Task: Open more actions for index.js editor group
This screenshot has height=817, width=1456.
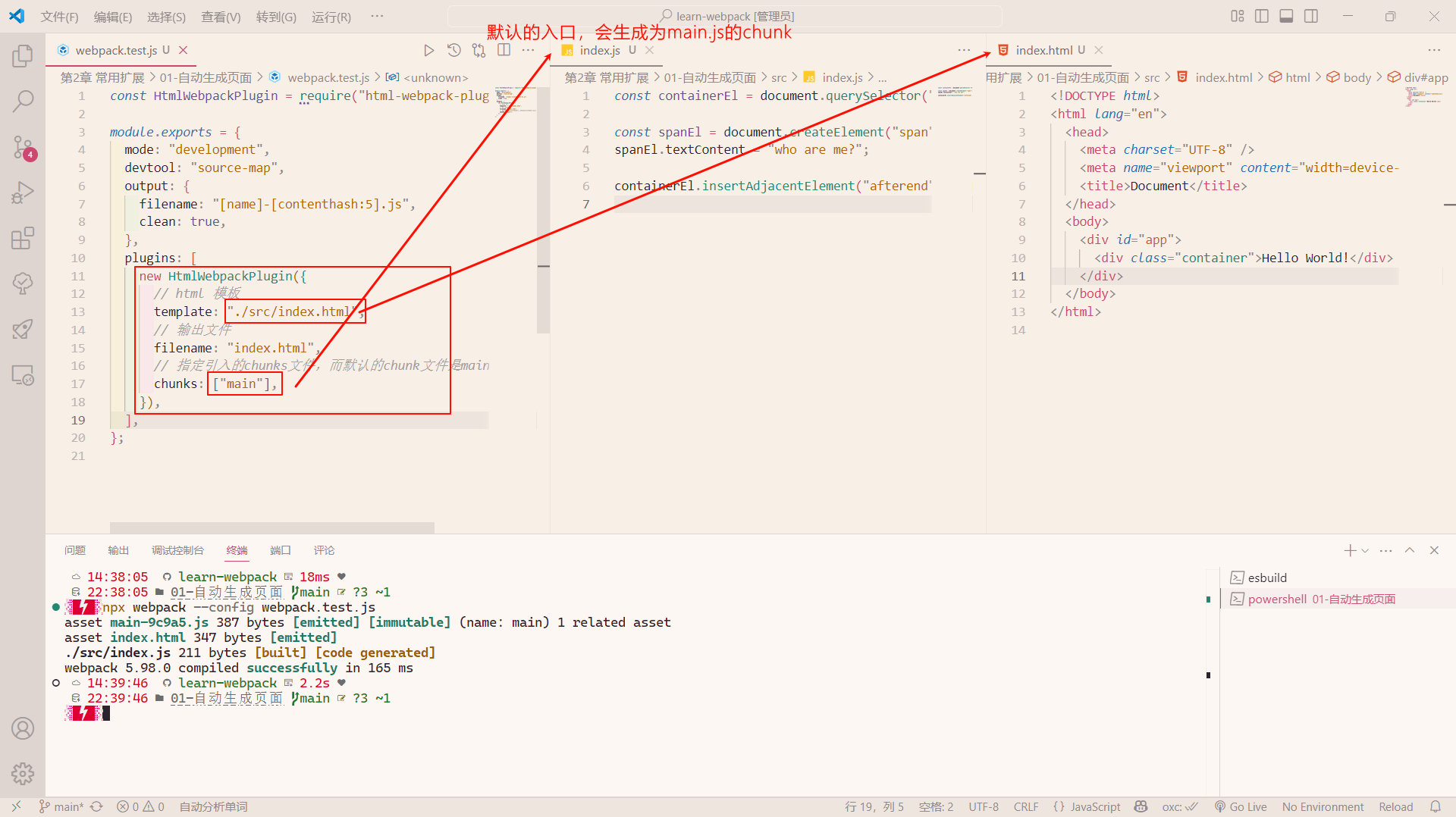Action: pos(964,50)
